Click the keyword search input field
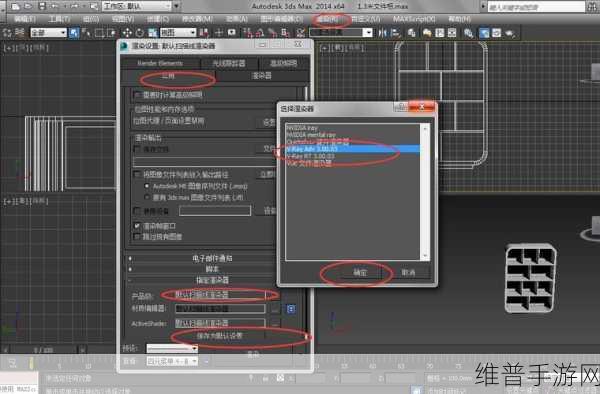This screenshot has height=394, width=600. (x=536, y=7)
